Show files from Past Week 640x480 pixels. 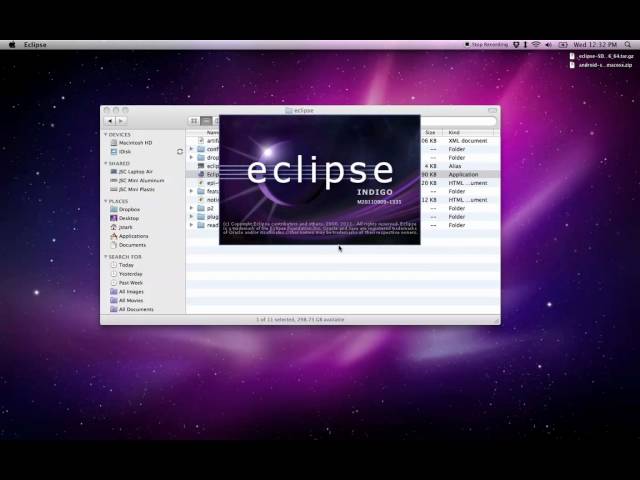pyautogui.click(x=126, y=283)
